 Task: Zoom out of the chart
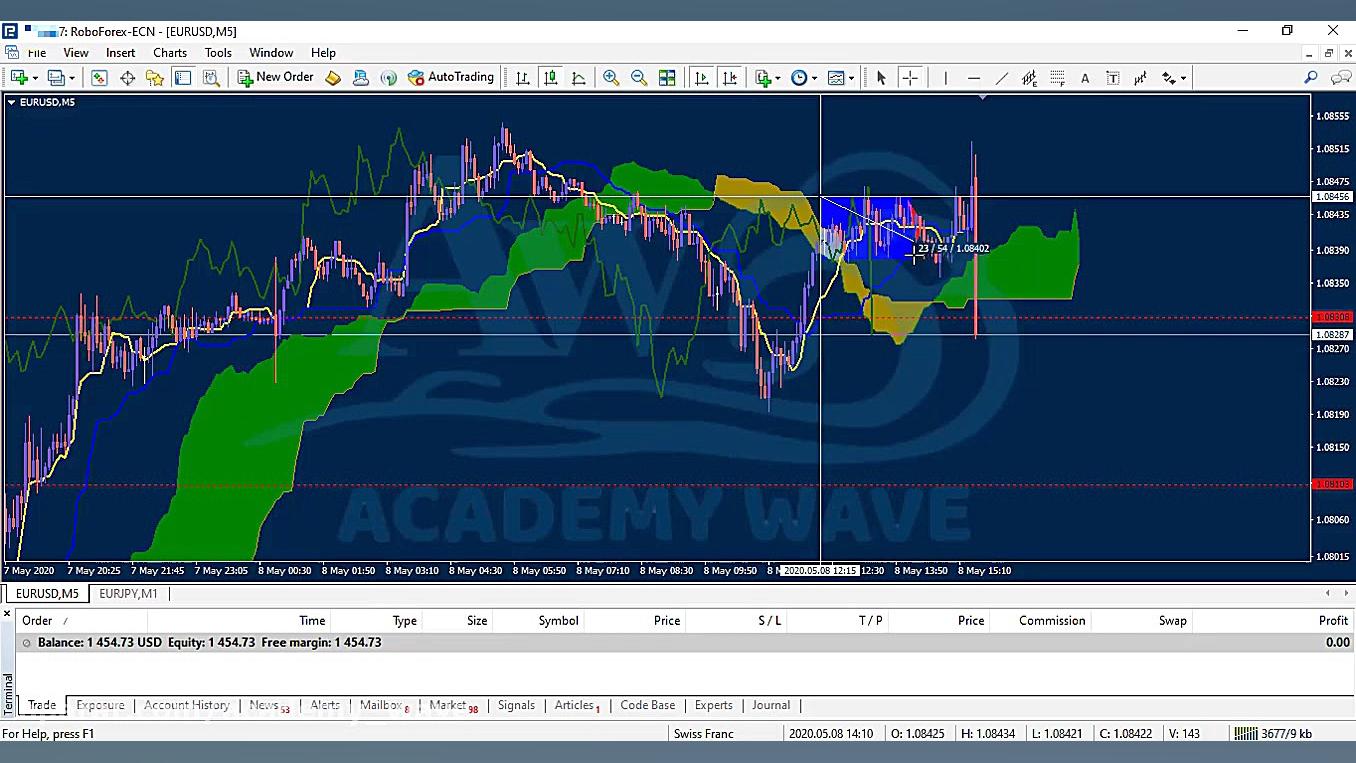(638, 78)
